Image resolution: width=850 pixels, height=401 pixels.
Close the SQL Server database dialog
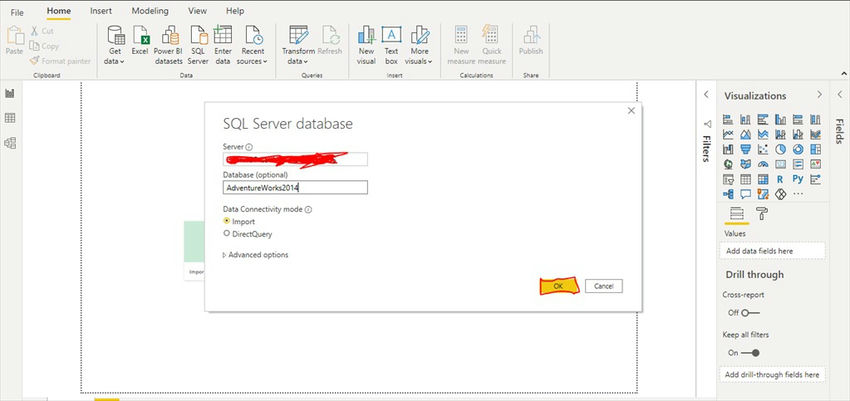[630, 111]
